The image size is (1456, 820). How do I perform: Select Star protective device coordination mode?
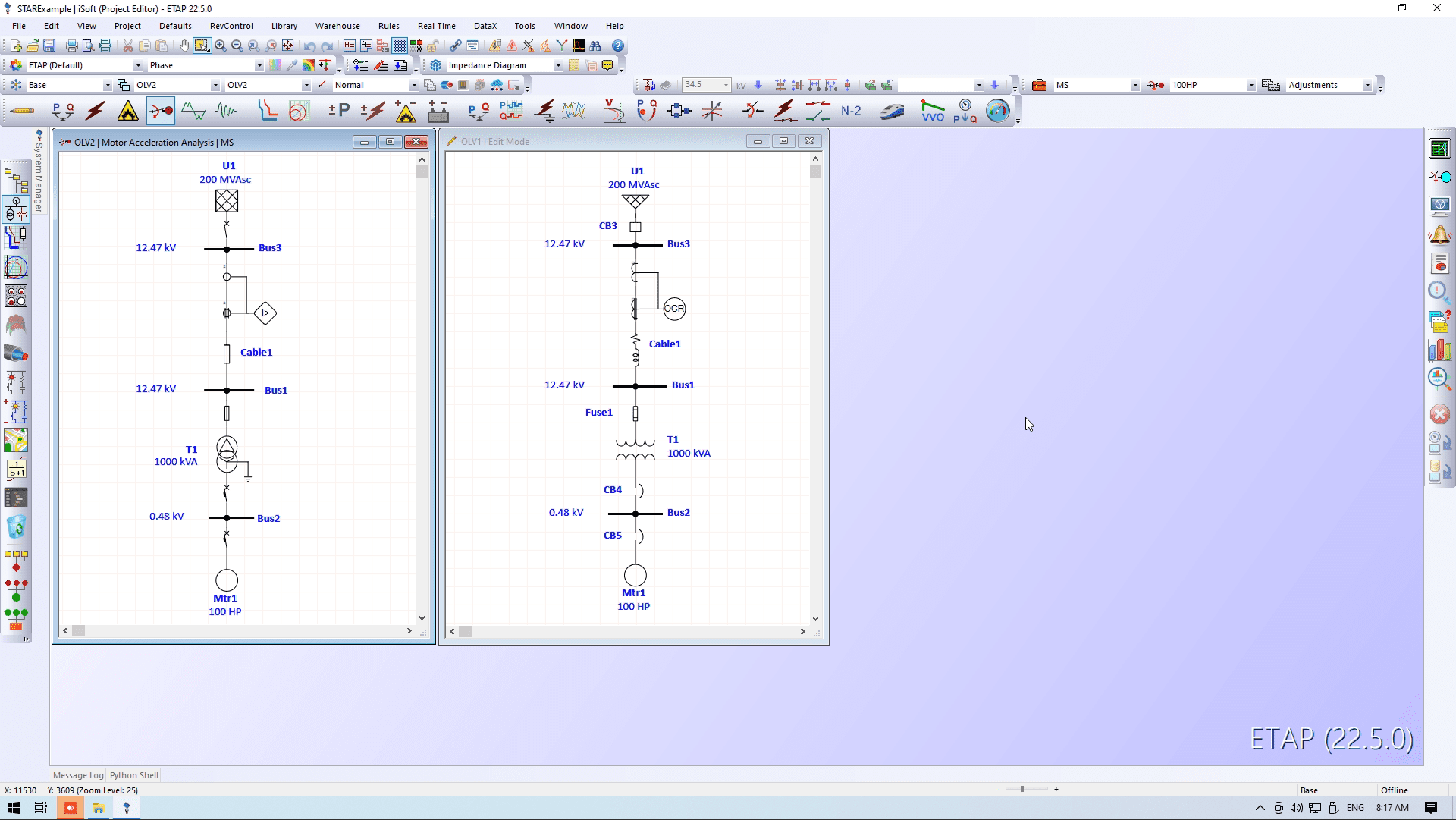tap(267, 112)
